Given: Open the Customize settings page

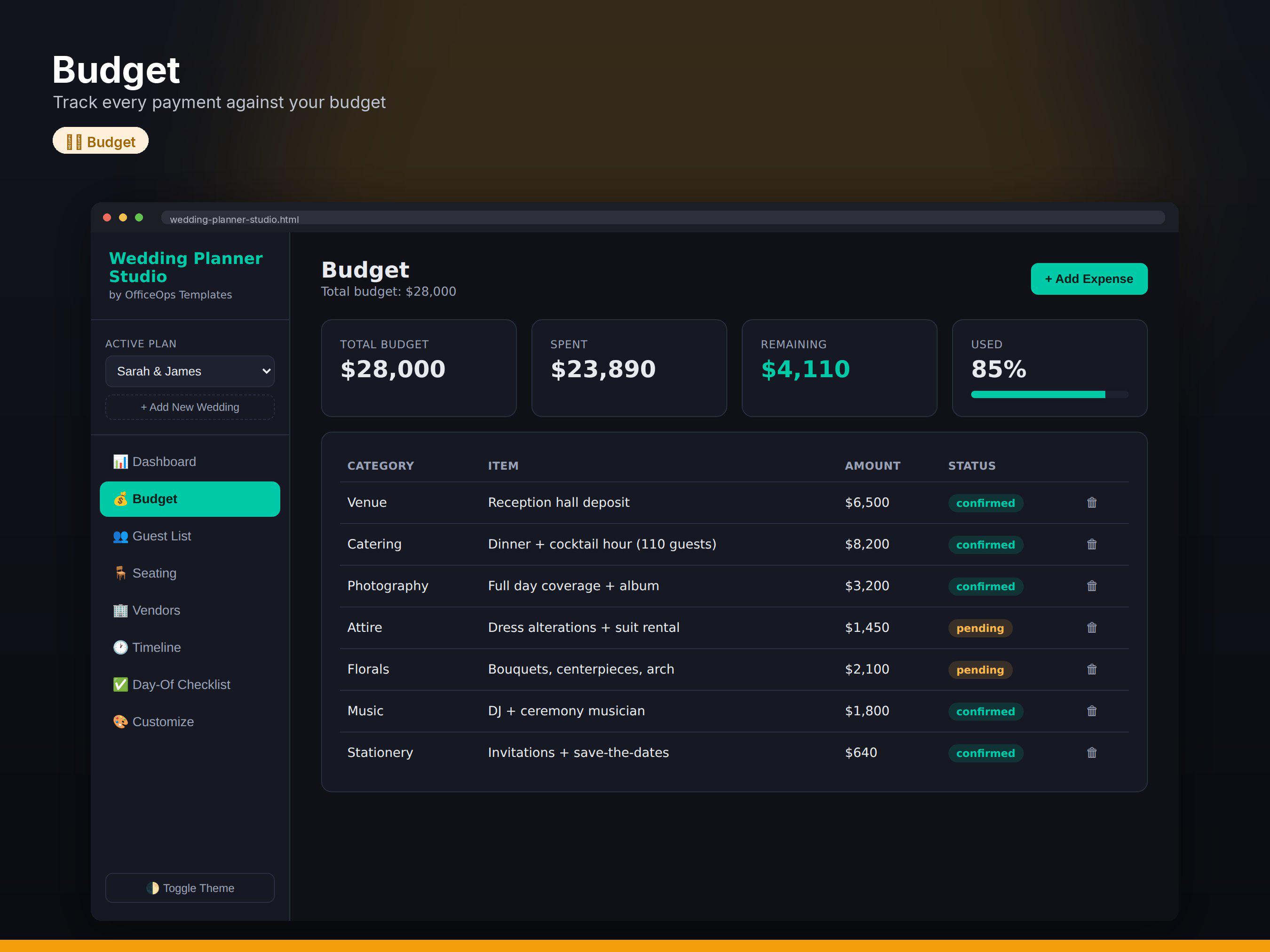Looking at the screenshot, I should (x=190, y=721).
